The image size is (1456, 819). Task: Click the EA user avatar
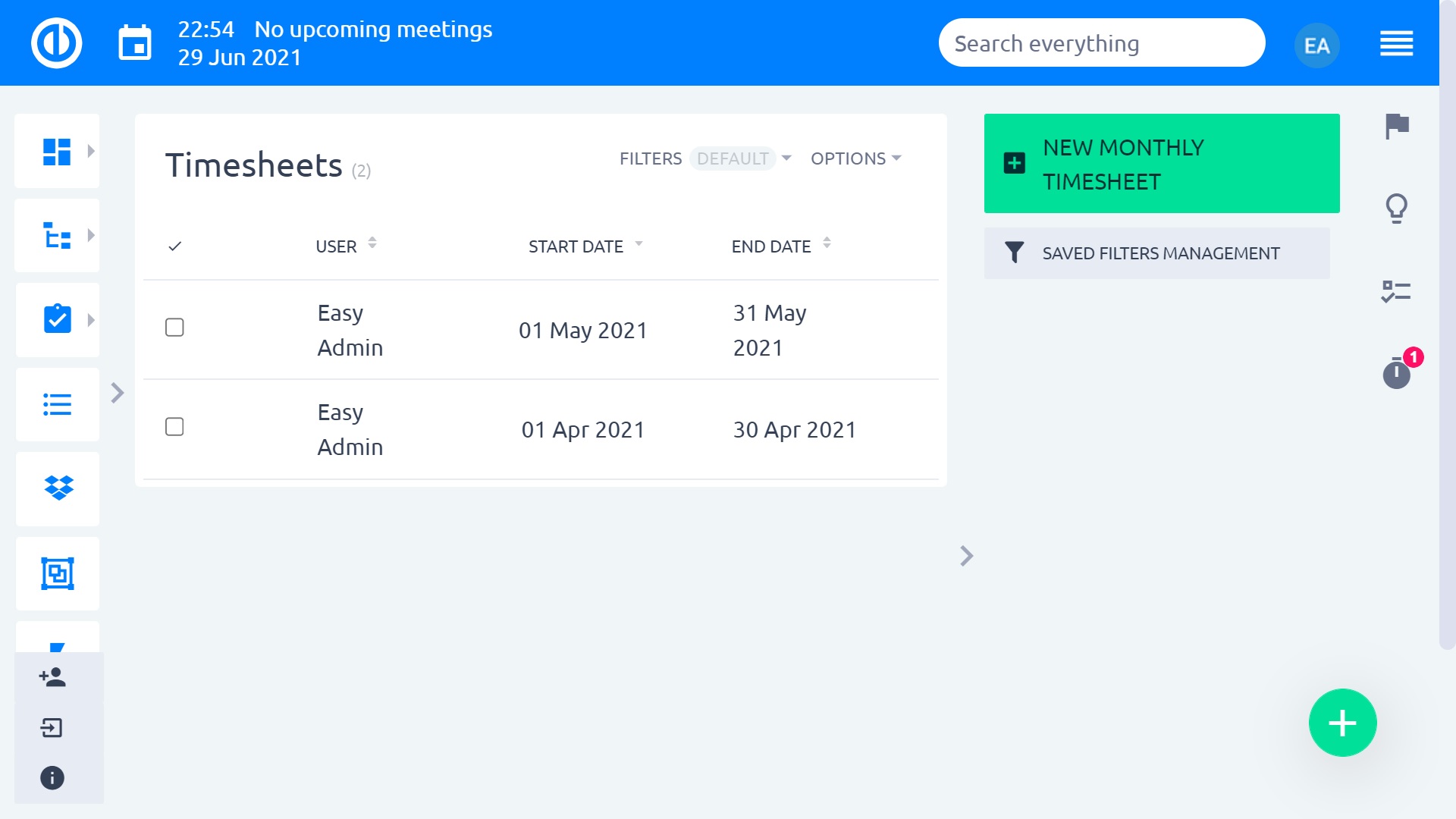point(1317,45)
